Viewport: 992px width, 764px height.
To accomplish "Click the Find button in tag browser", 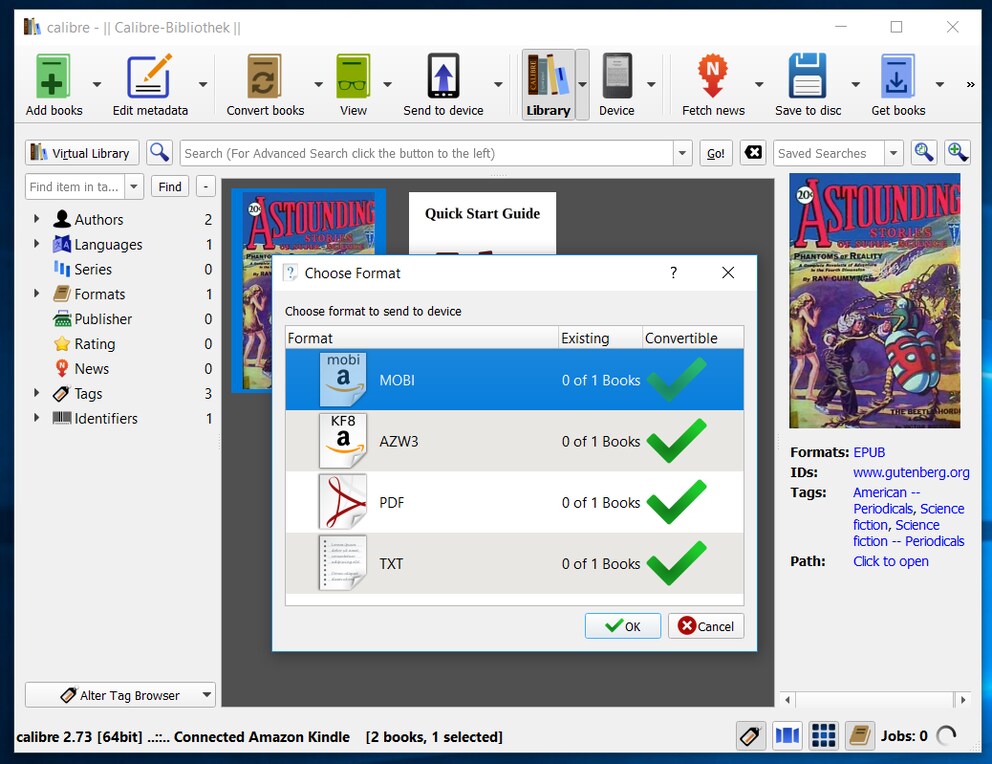I will point(170,187).
